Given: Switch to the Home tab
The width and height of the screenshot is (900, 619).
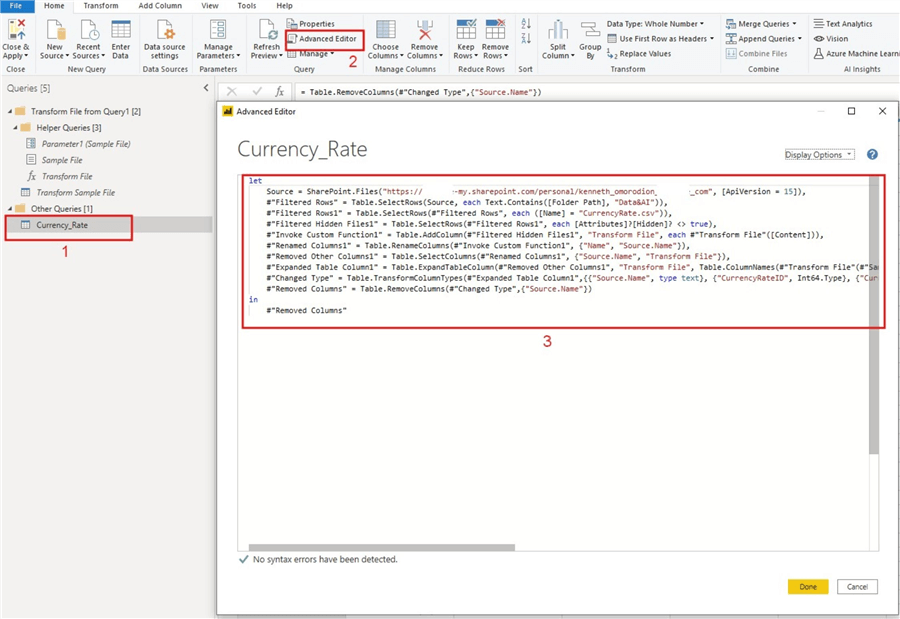Looking at the screenshot, I should point(54,6).
